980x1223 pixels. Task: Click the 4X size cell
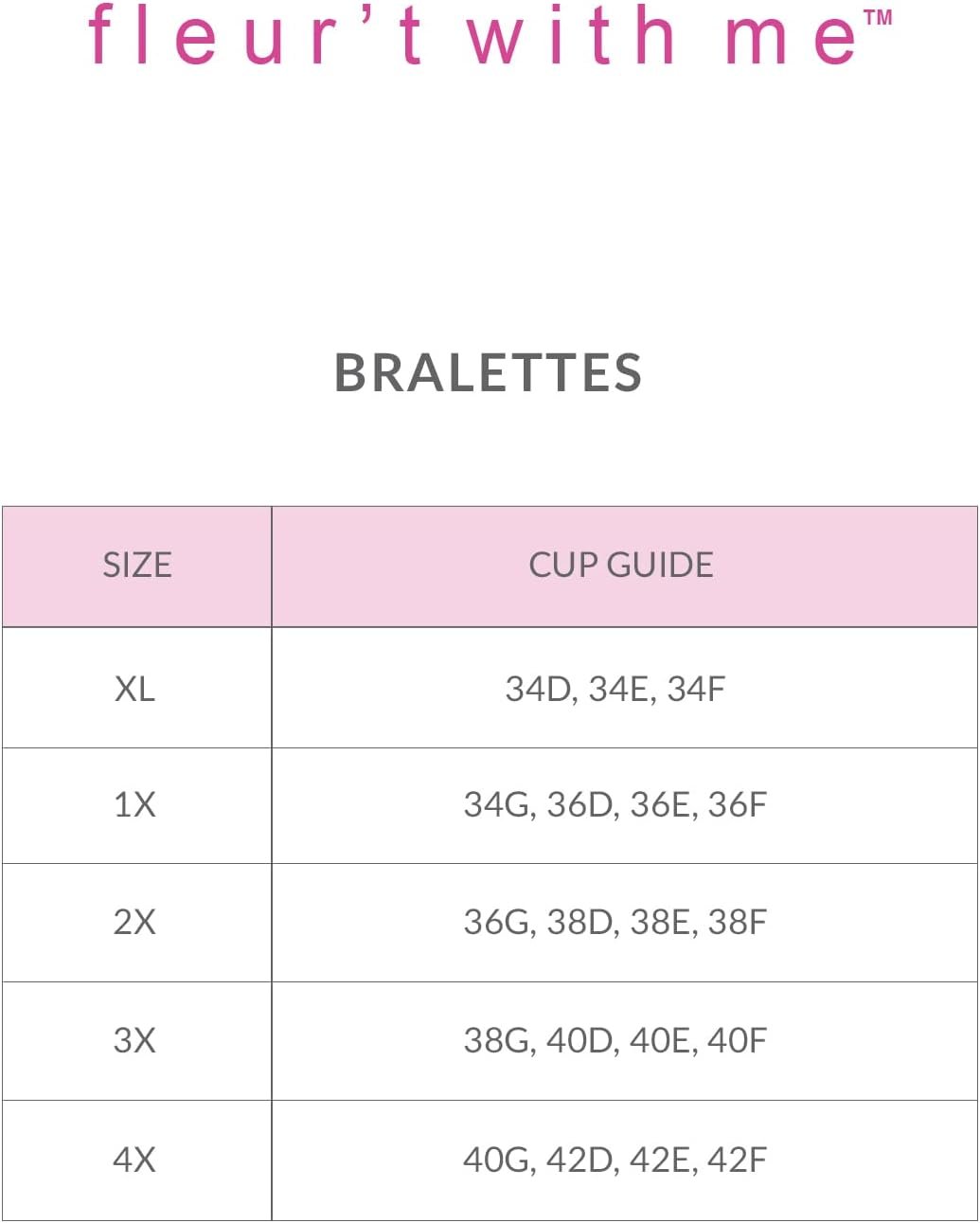[x=136, y=1160]
